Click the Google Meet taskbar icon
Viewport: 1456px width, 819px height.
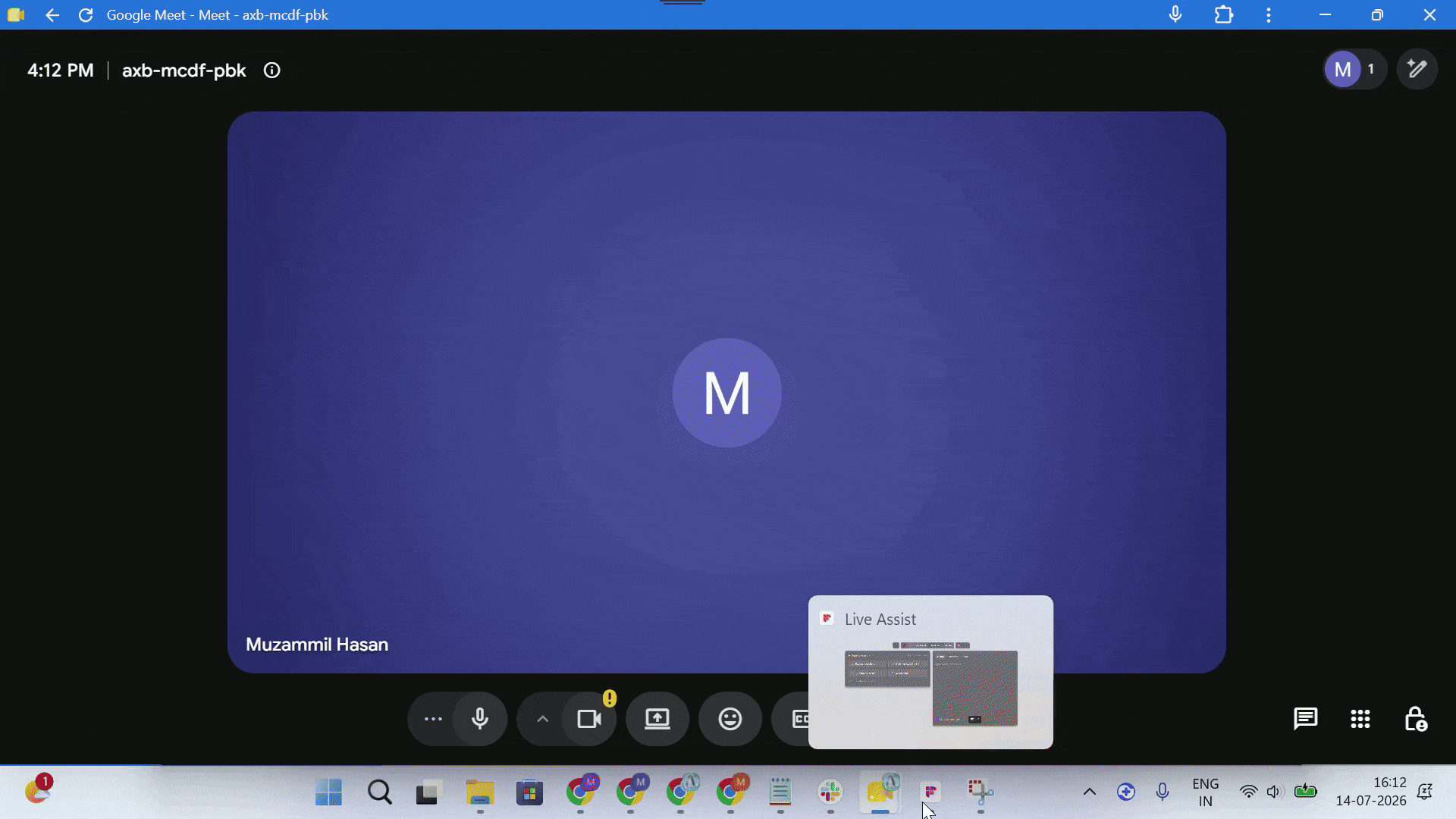[x=880, y=792]
